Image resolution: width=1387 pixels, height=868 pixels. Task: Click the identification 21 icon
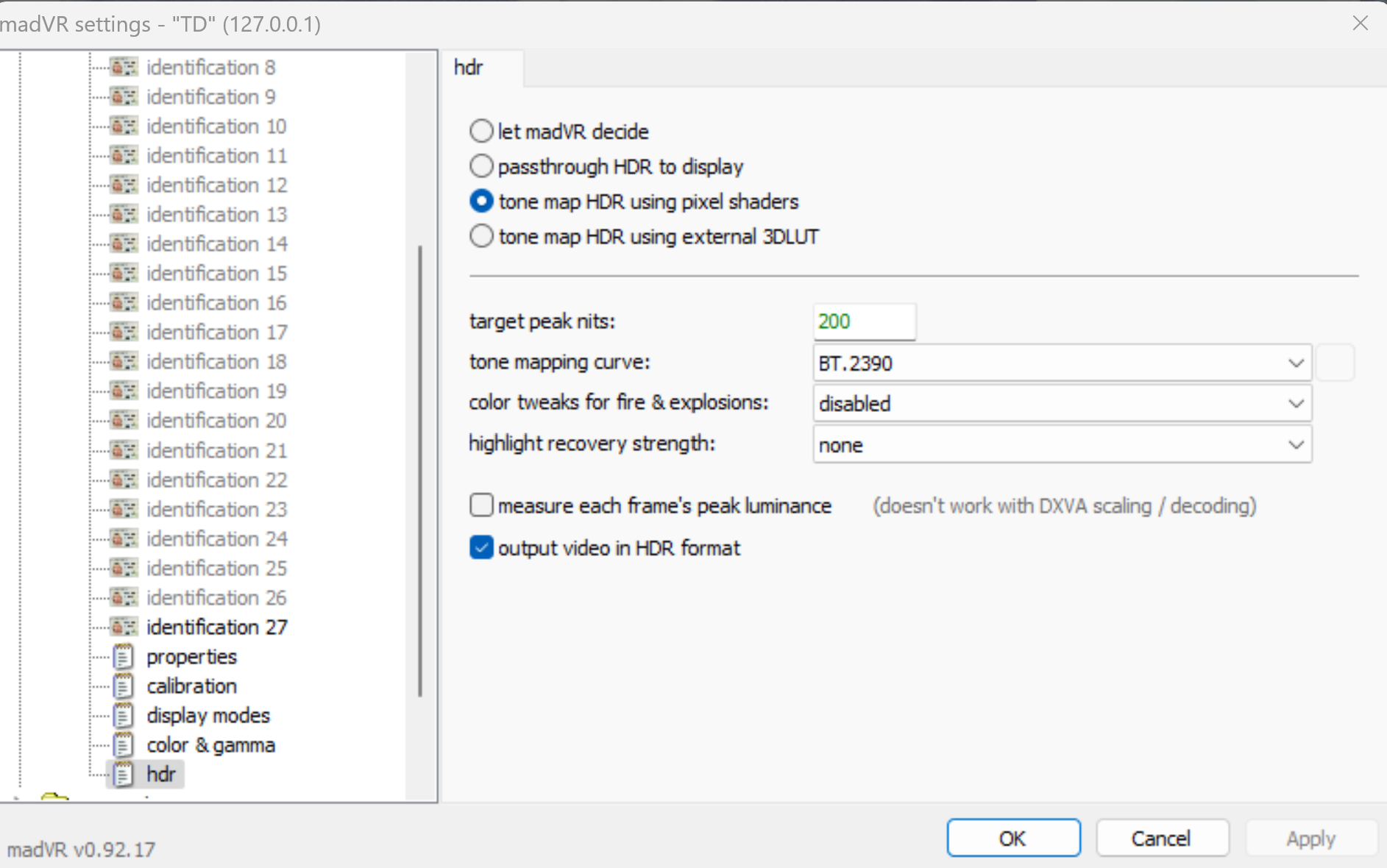(124, 450)
